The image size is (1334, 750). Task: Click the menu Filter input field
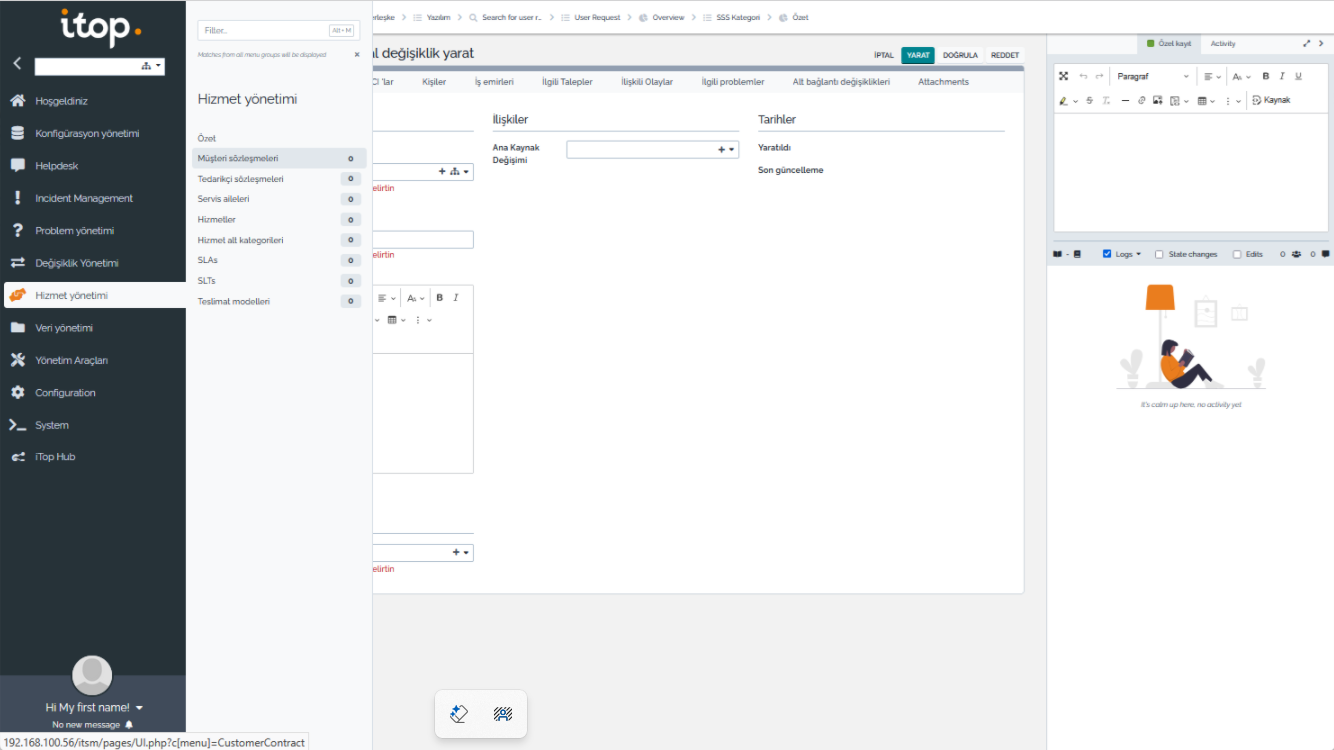point(265,31)
